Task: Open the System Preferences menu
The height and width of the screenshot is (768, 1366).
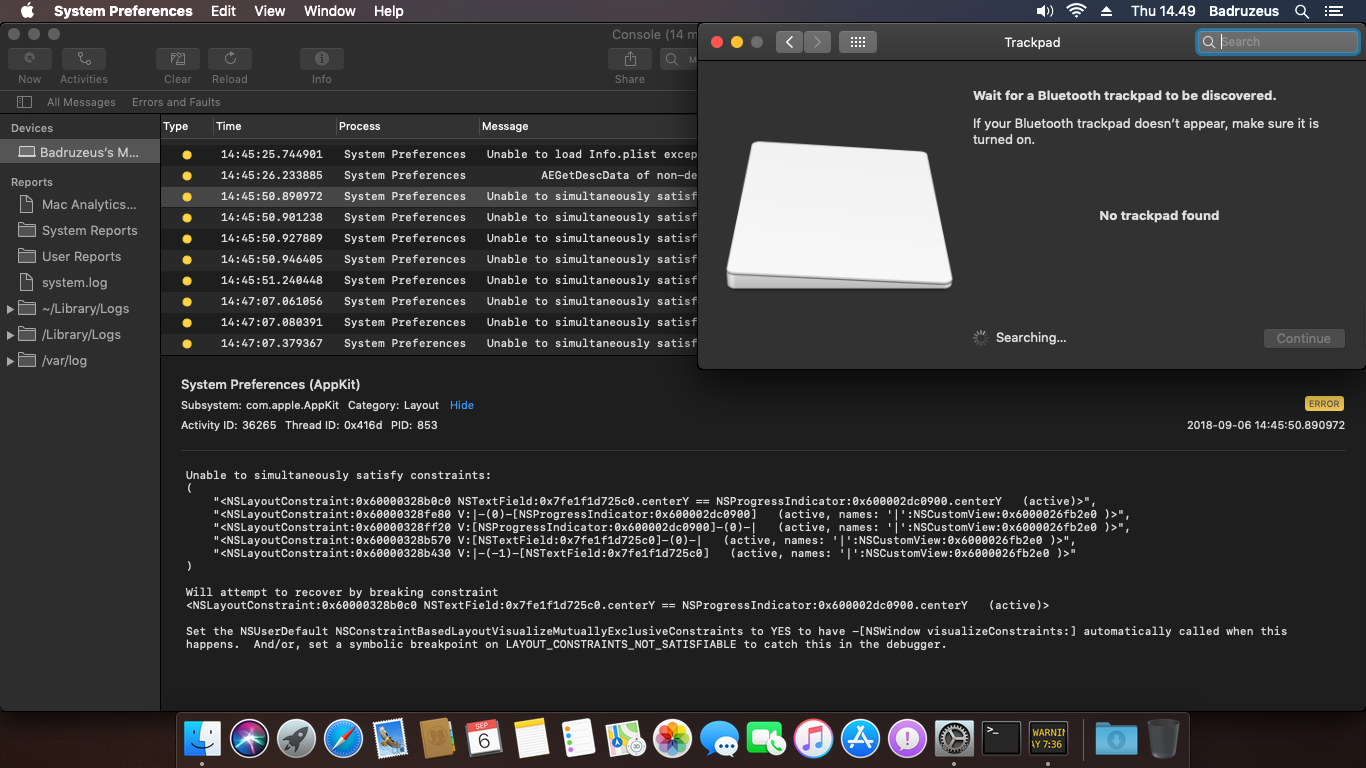Action: 123,11
